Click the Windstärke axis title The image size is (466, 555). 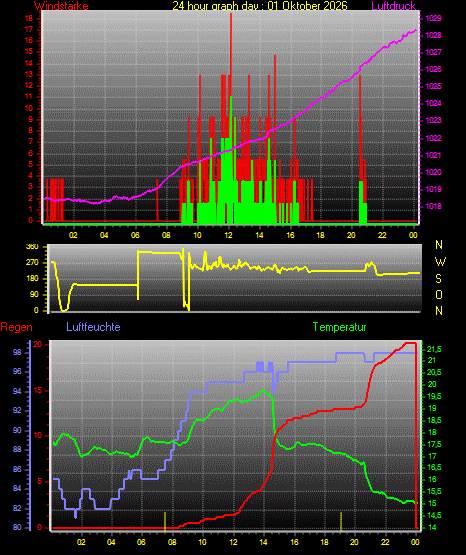pyautogui.click(x=61, y=6)
